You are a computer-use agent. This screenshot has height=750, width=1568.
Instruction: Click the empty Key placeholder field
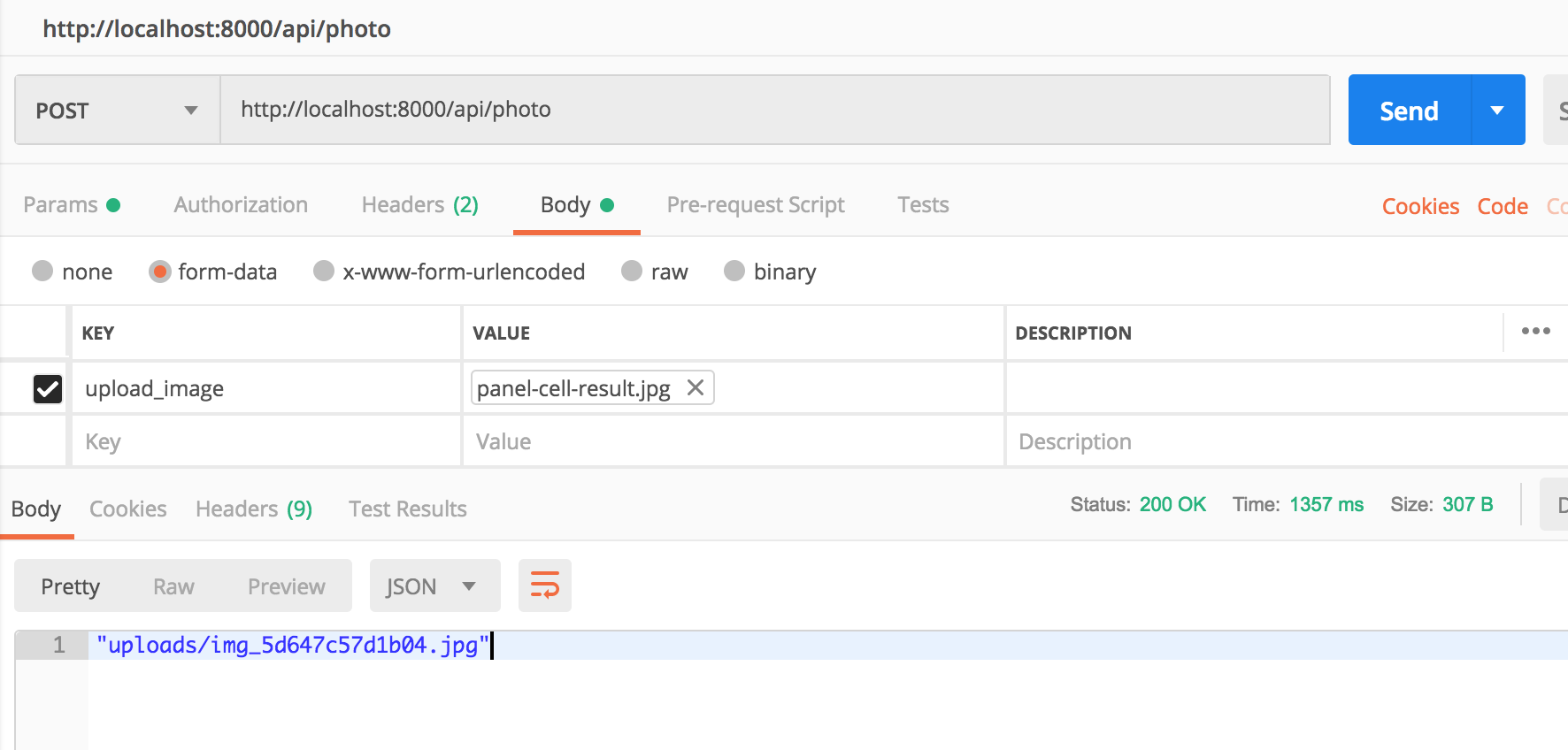tap(265, 441)
